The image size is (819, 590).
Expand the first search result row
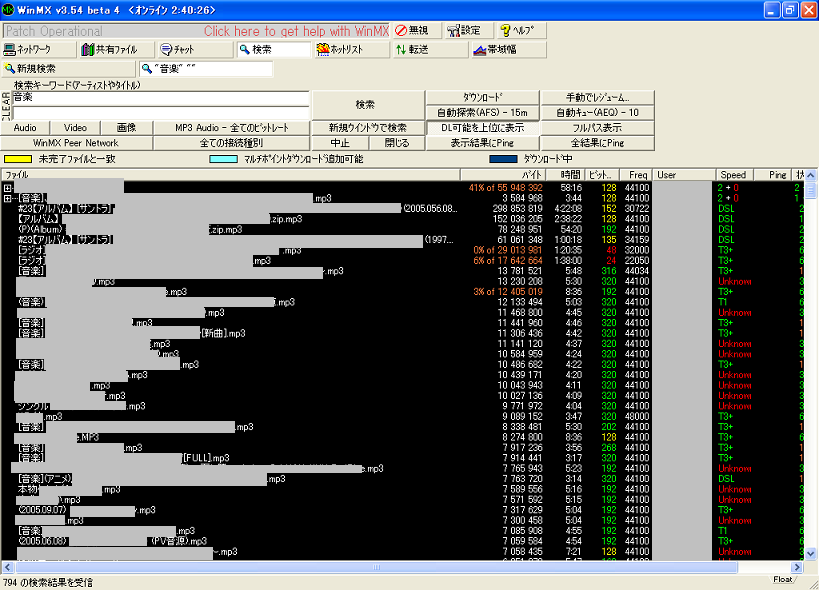coord(8,187)
